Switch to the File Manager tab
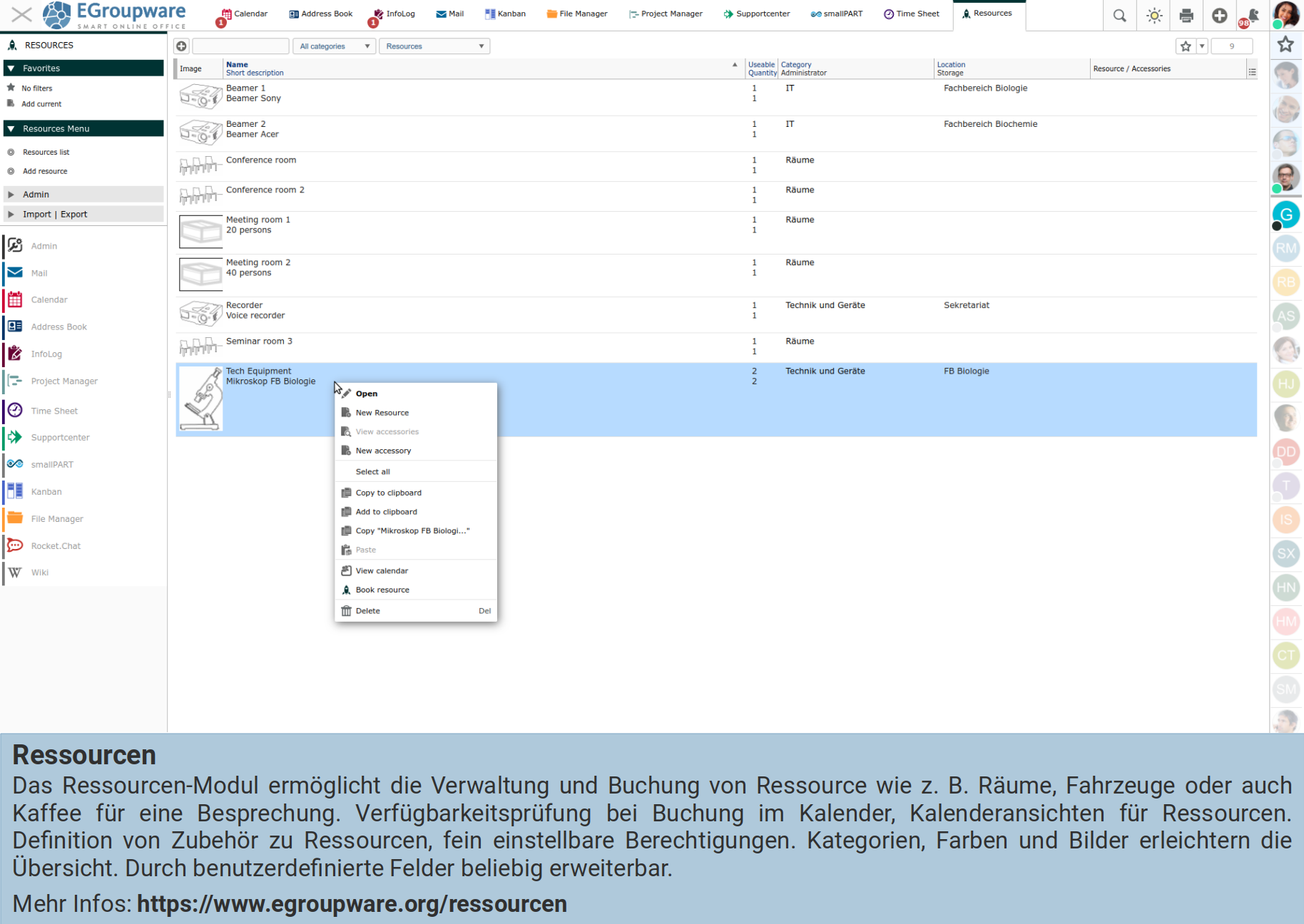Screen dimensions: 1304x924 tap(576, 14)
